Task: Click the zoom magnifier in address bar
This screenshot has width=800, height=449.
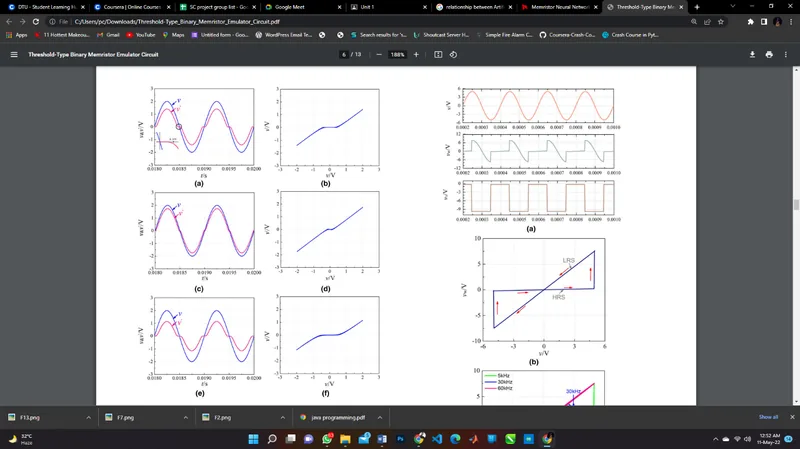Action: pos(694,22)
